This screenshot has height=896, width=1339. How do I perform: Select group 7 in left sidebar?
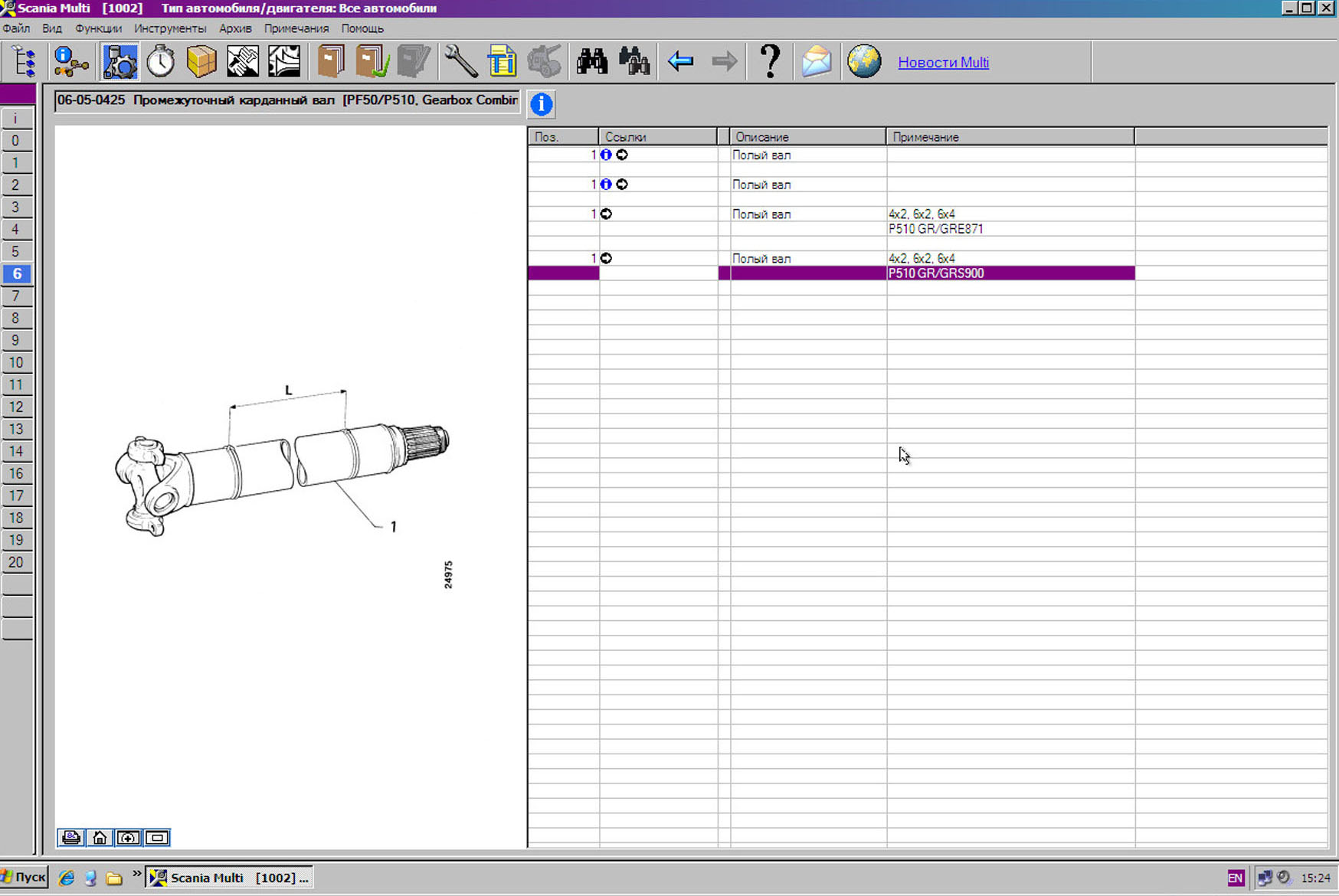point(16,296)
